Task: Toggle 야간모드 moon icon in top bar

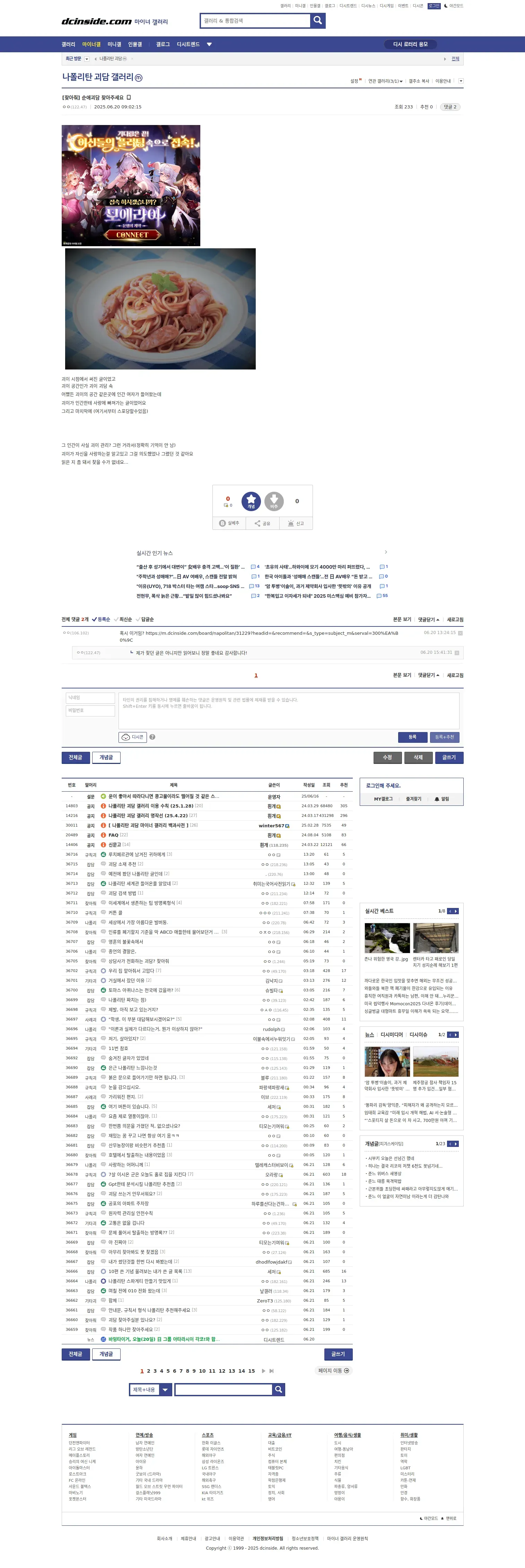Action: [x=454, y=6]
